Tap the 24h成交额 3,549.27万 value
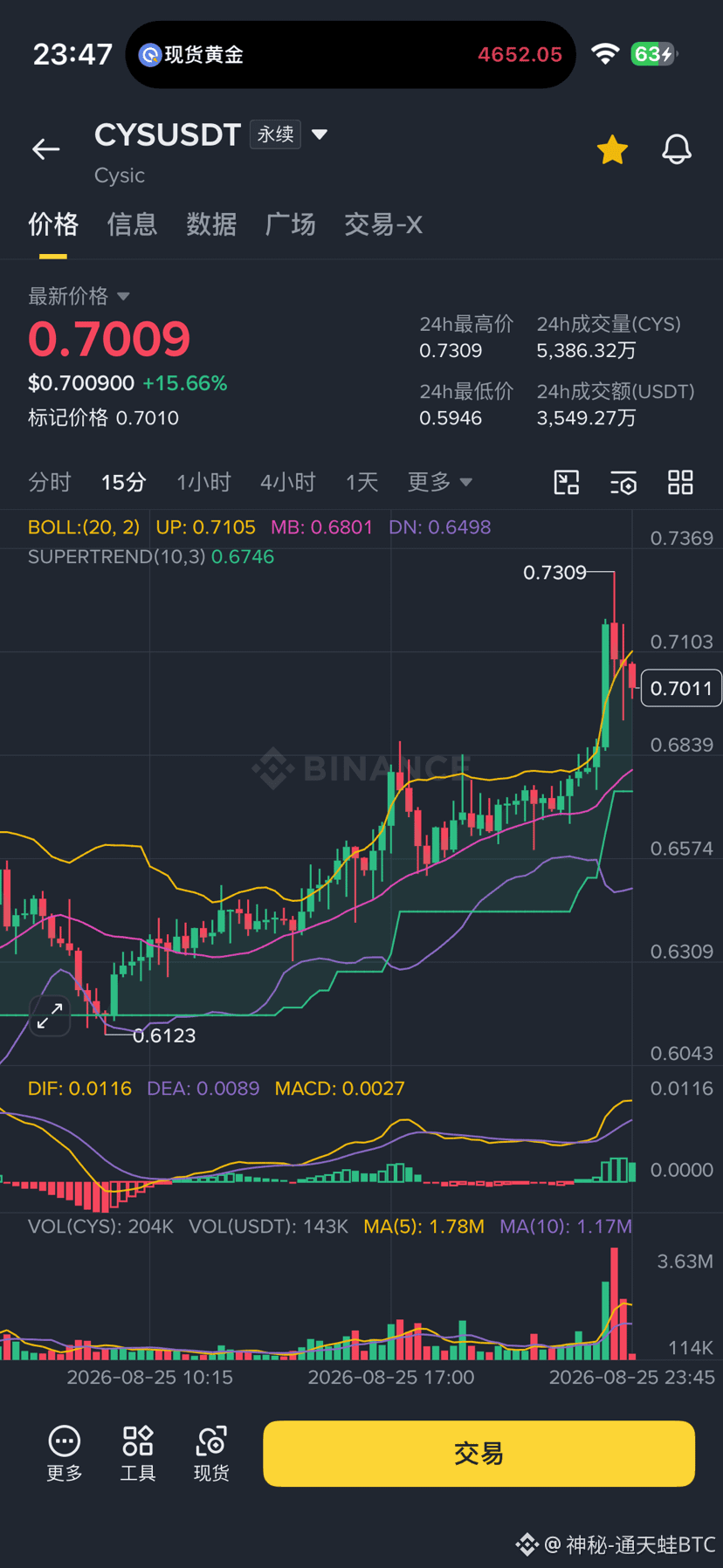The height and width of the screenshot is (1568, 723). [586, 418]
